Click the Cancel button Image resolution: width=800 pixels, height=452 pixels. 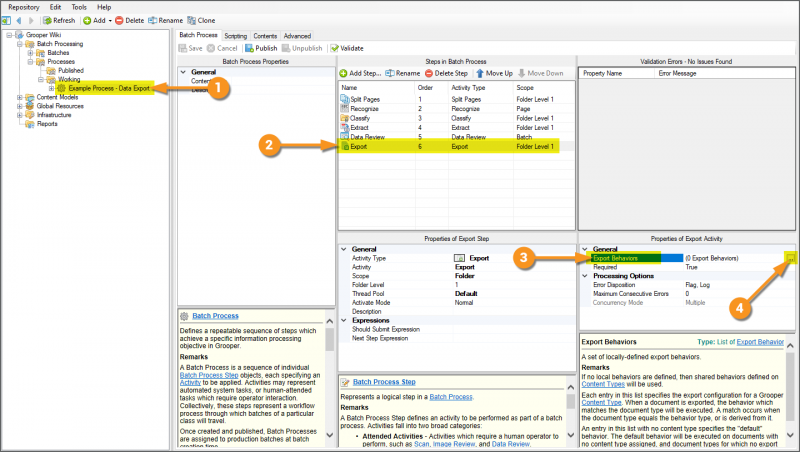point(222,48)
